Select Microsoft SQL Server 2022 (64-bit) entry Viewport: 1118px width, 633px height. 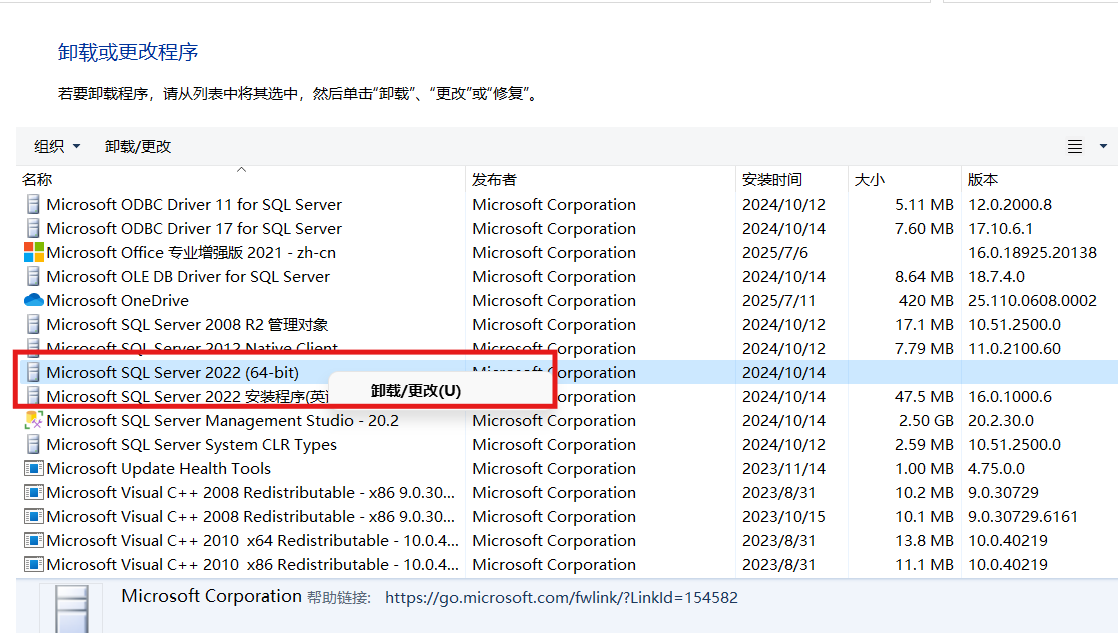[173, 372]
